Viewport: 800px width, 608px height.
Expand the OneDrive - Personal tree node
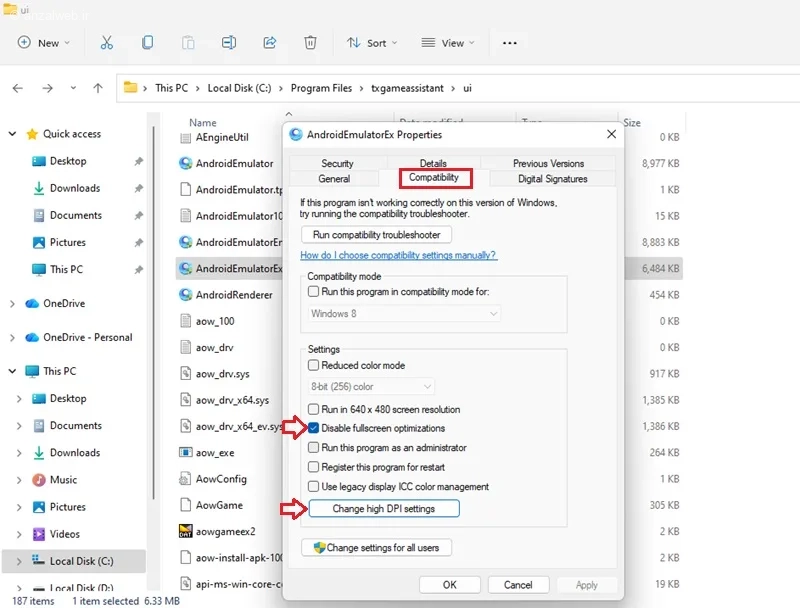click(12, 337)
